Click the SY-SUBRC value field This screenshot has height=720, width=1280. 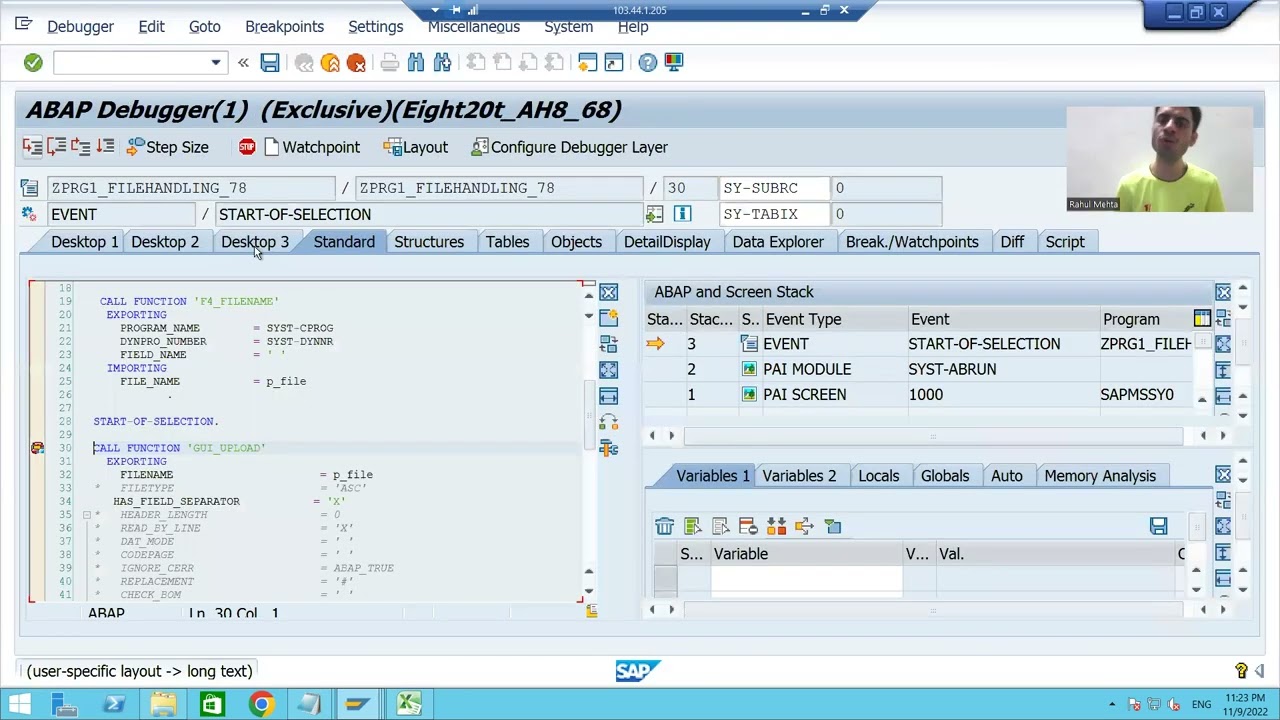point(886,188)
